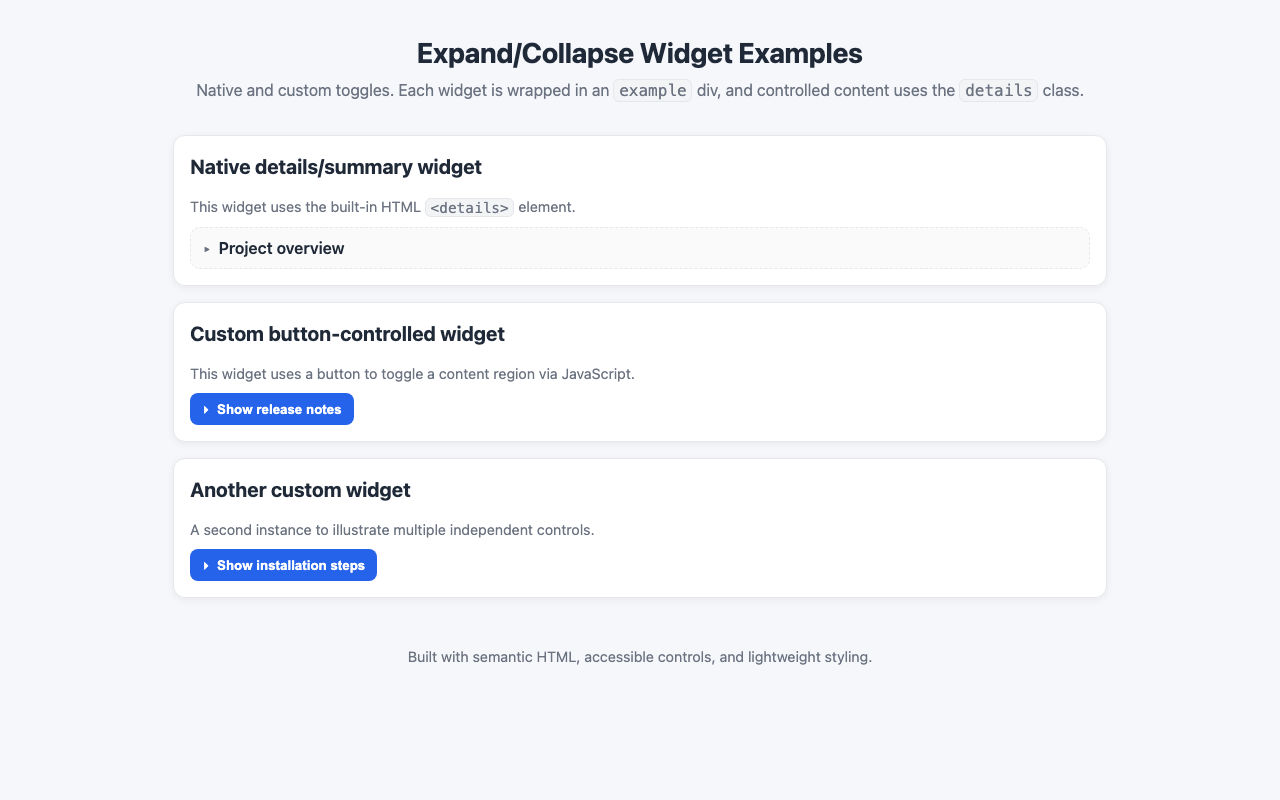Select the Native details/summary widget heading
1280x800 pixels.
336,167
